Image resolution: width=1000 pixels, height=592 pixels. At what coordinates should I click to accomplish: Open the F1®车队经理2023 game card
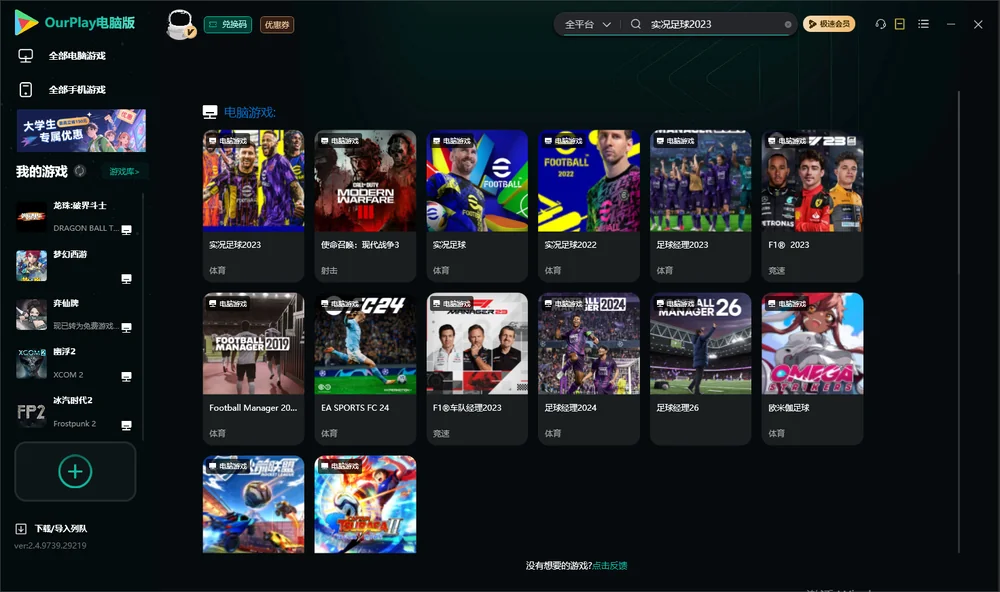tap(477, 369)
